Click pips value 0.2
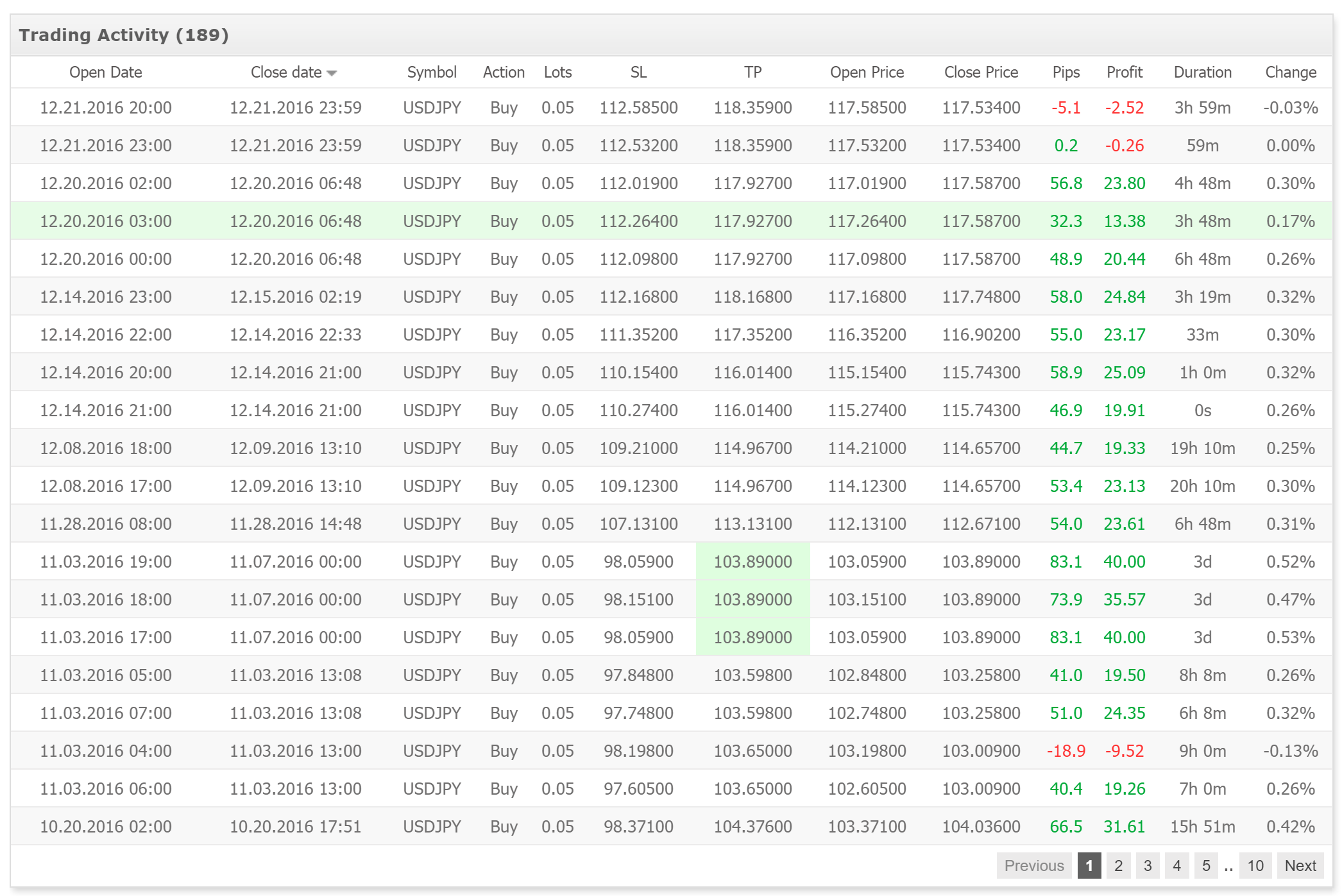The height and width of the screenshot is (896, 1342). [x=1066, y=146]
